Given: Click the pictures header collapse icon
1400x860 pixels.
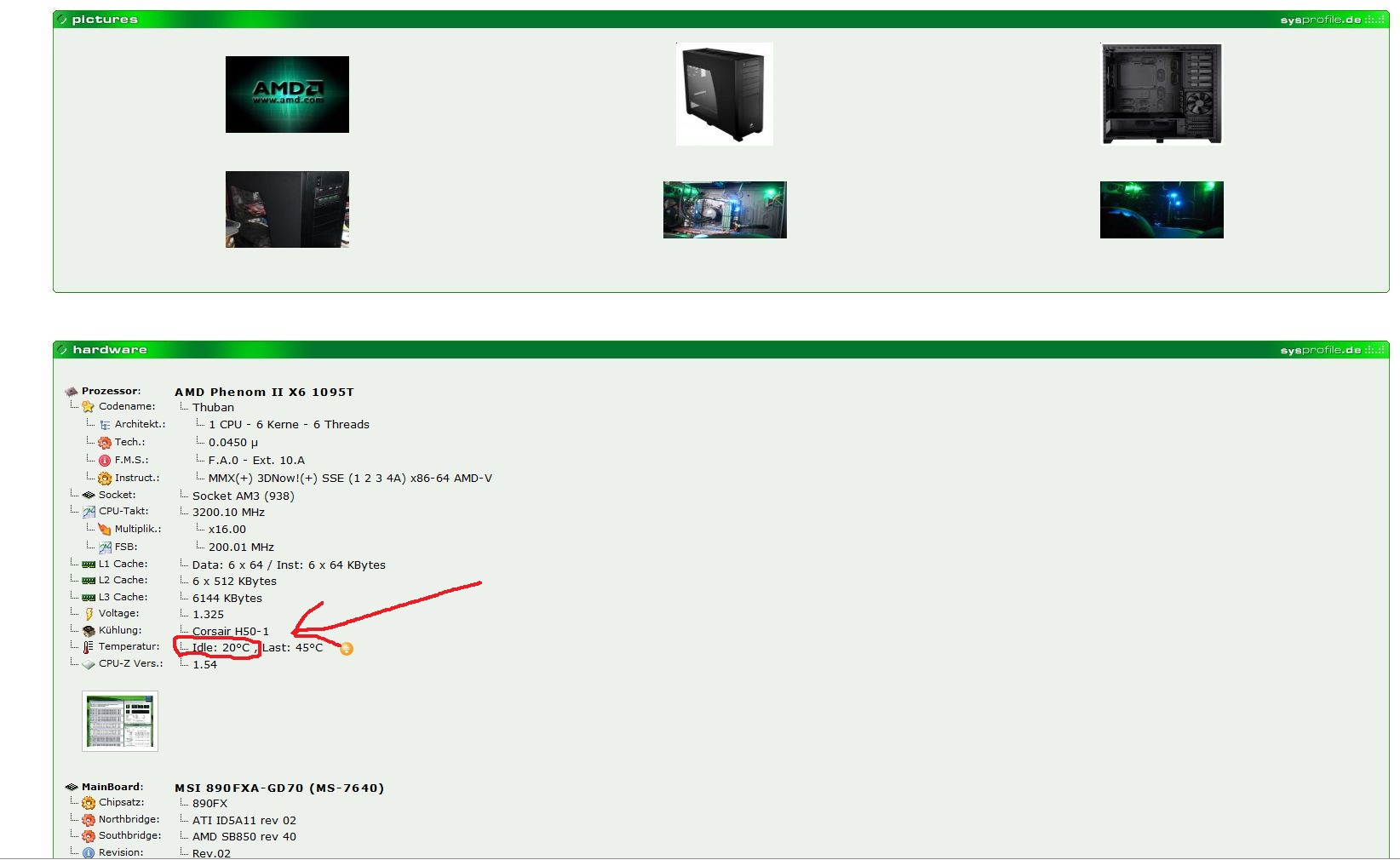Looking at the screenshot, I should point(63,20).
